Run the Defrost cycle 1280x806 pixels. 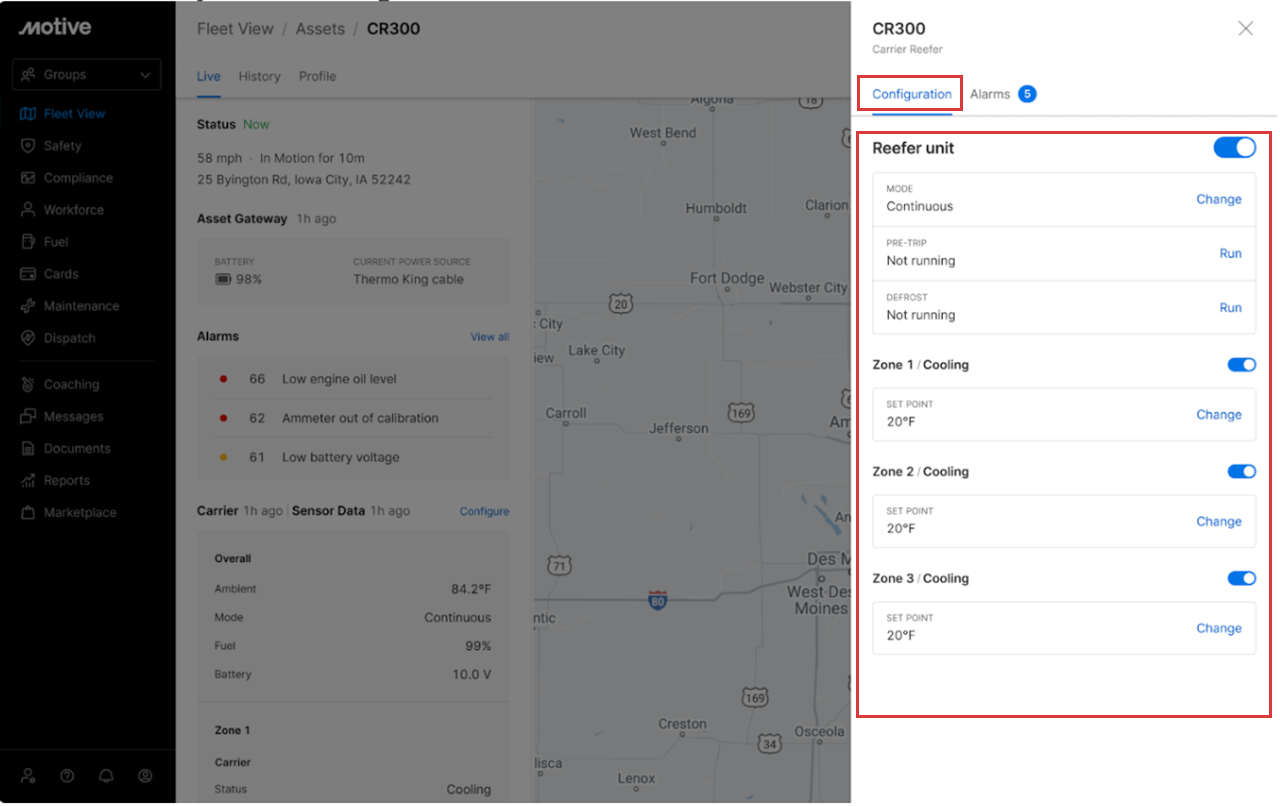[x=1230, y=308]
